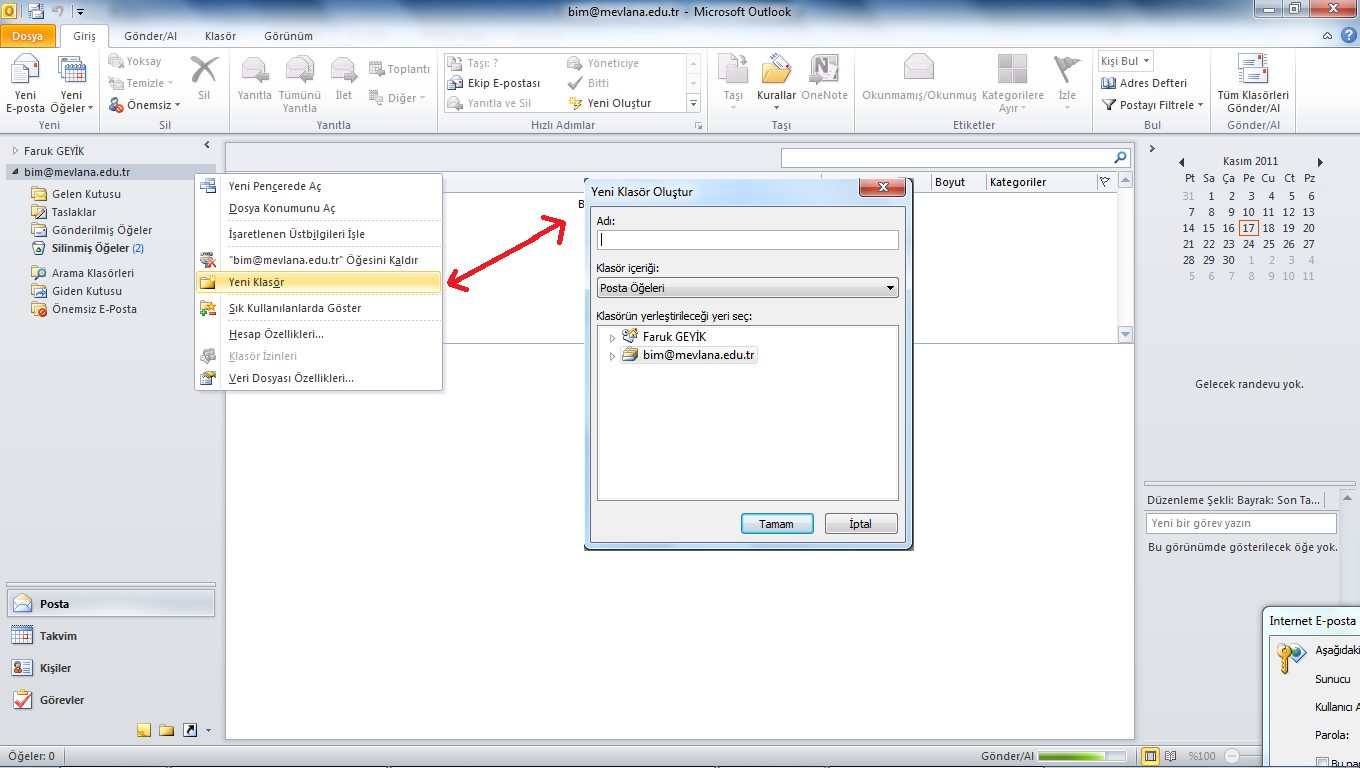Click the Adı folder name field

pos(748,240)
